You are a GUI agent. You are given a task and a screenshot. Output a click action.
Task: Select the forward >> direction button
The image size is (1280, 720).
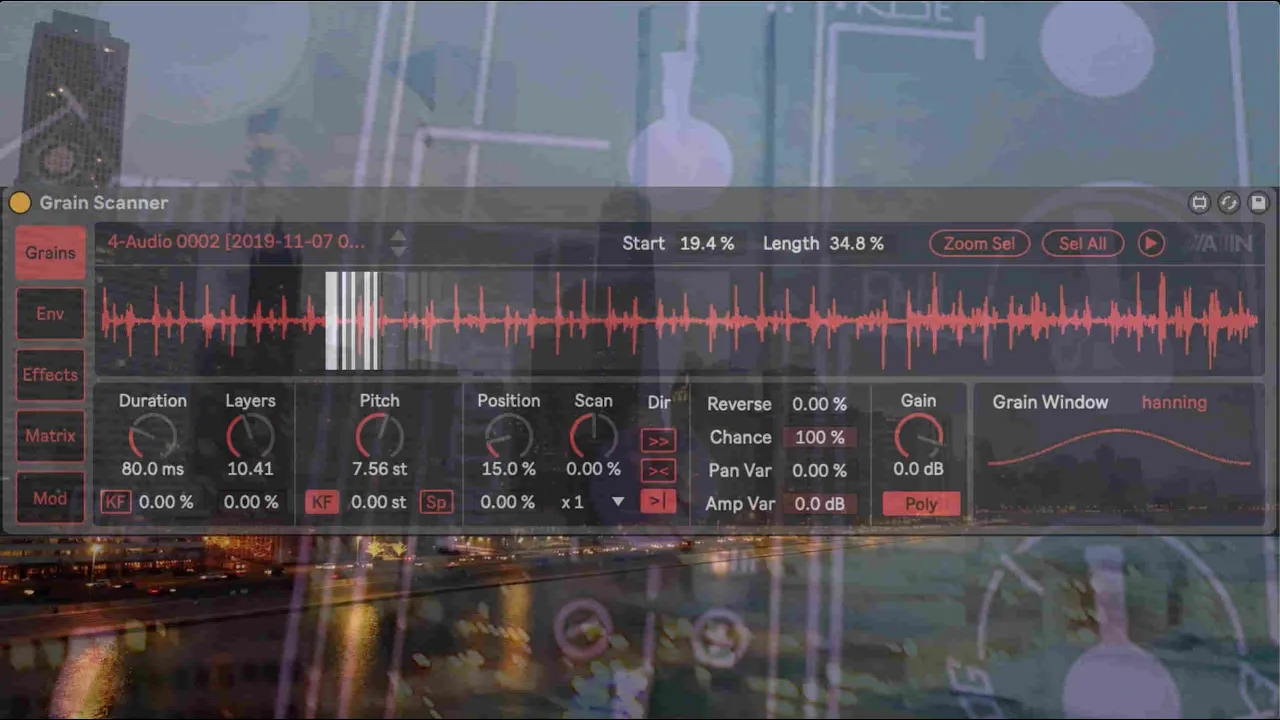pos(658,440)
